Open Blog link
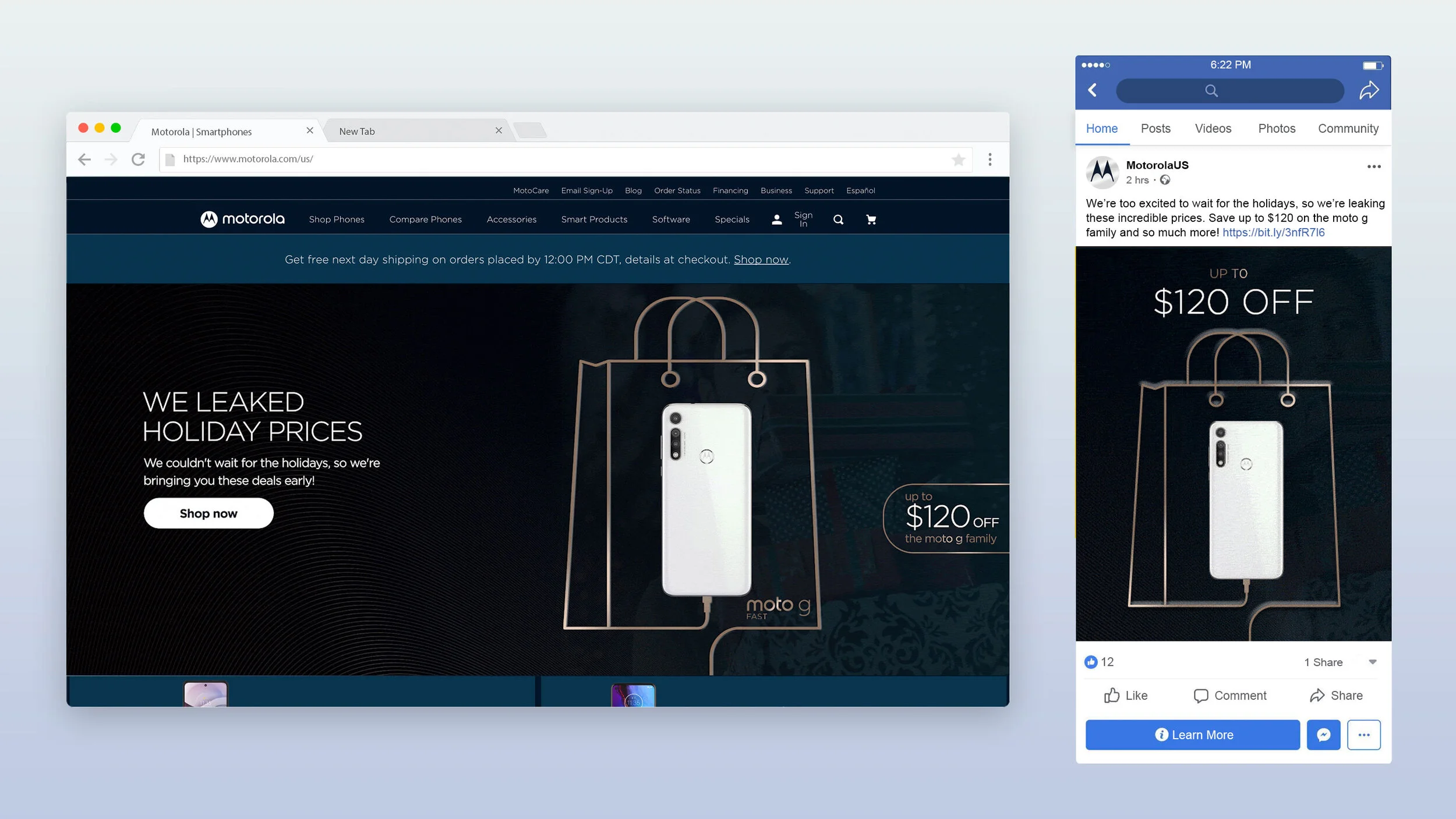The image size is (1456, 819). 633,191
